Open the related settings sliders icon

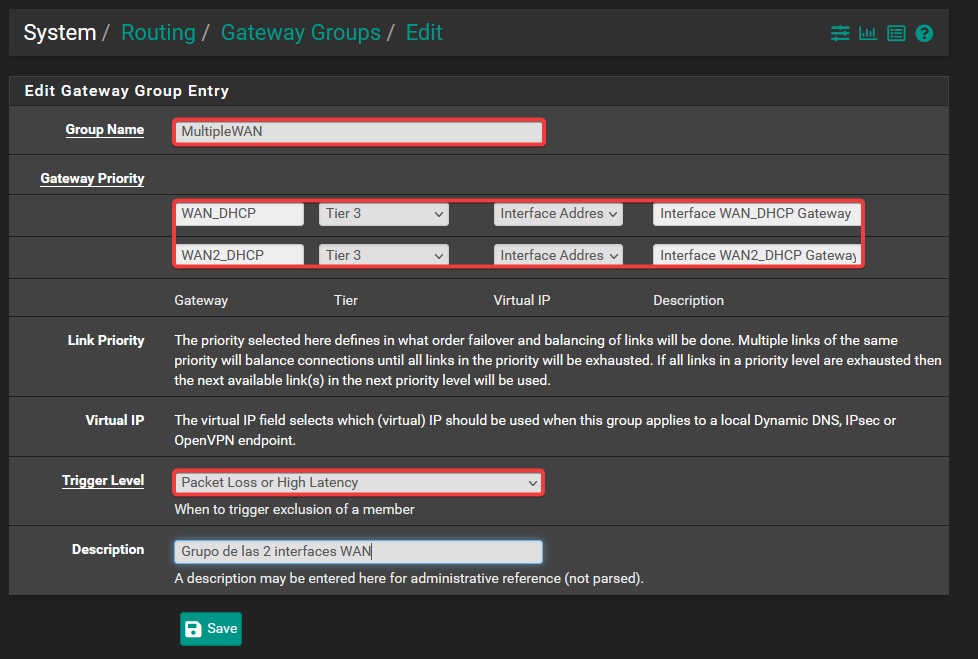[x=840, y=33]
